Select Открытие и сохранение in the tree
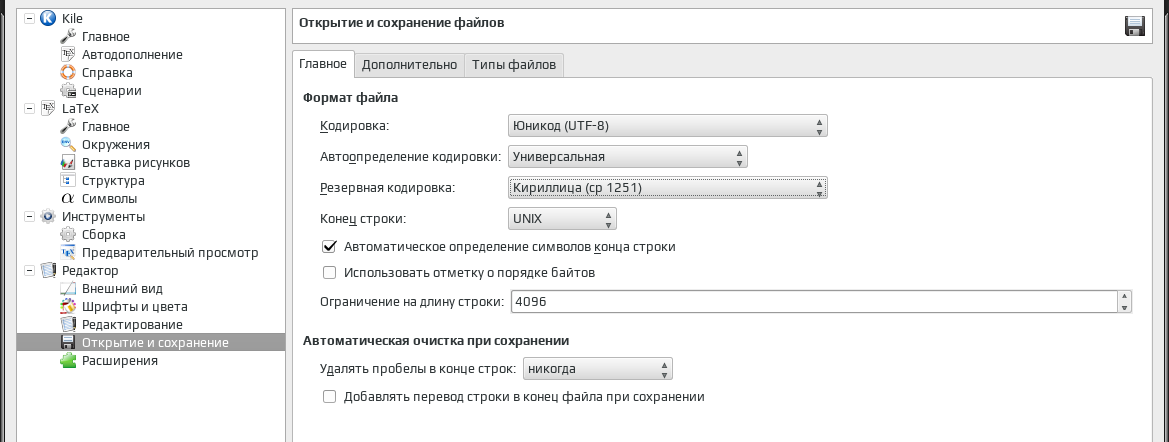1169x442 pixels. coord(155,343)
